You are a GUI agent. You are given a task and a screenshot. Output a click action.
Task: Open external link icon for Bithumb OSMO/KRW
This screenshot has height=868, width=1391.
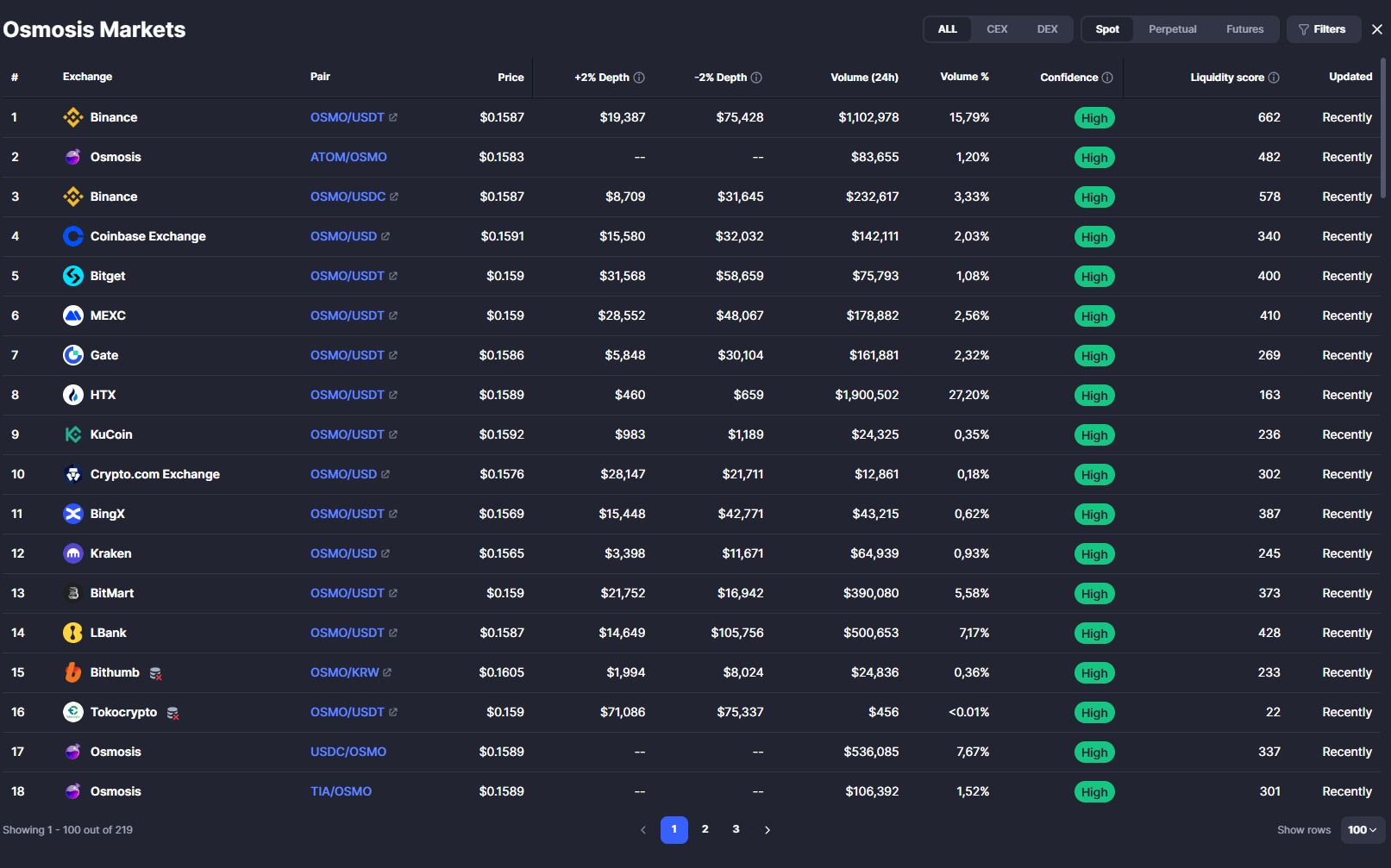(x=387, y=672)
